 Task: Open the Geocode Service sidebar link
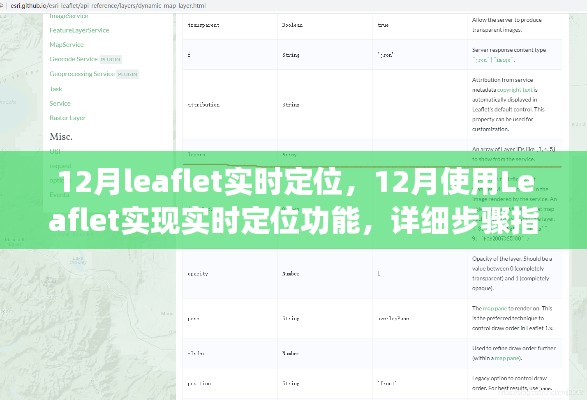coord(73,59)
